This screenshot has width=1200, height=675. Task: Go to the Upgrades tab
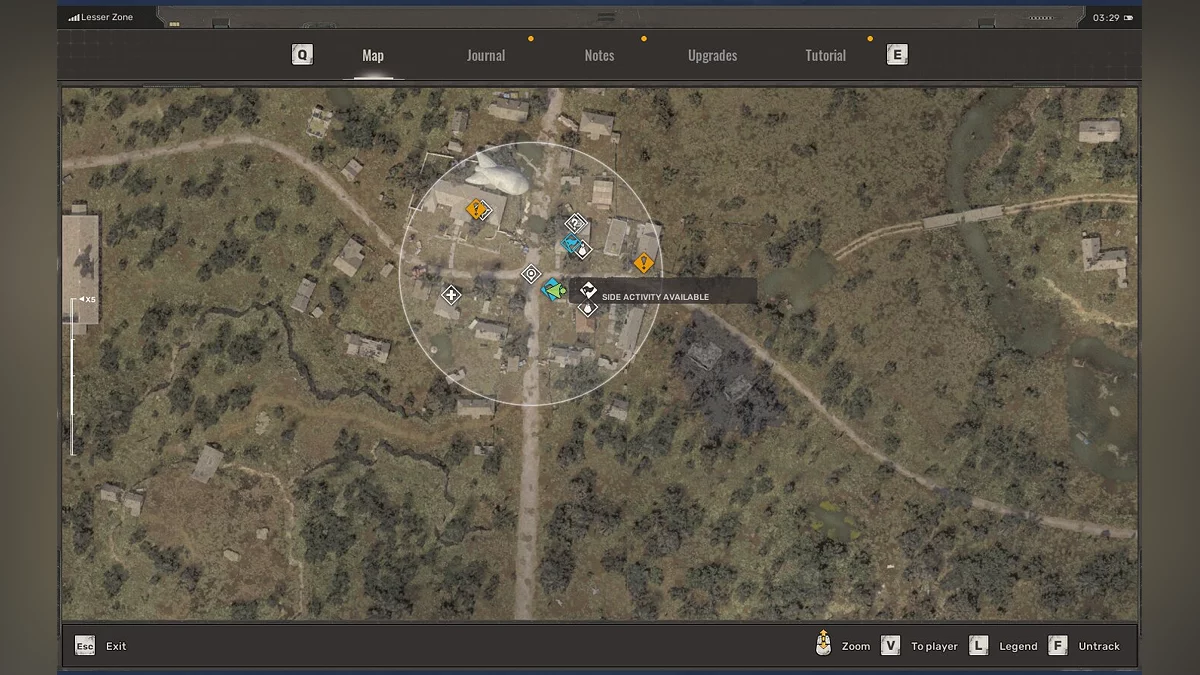click(x=713, y=56)
